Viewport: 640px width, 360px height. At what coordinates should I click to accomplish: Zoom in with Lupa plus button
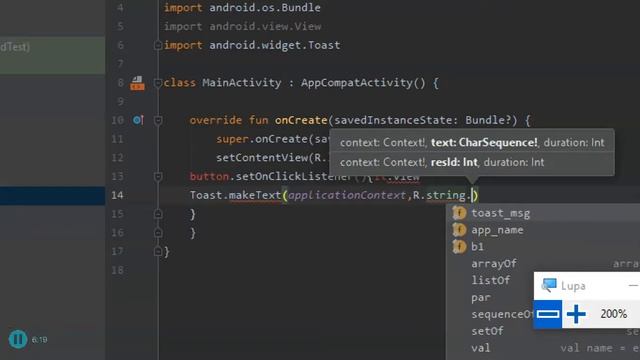[x=576, y=314]
